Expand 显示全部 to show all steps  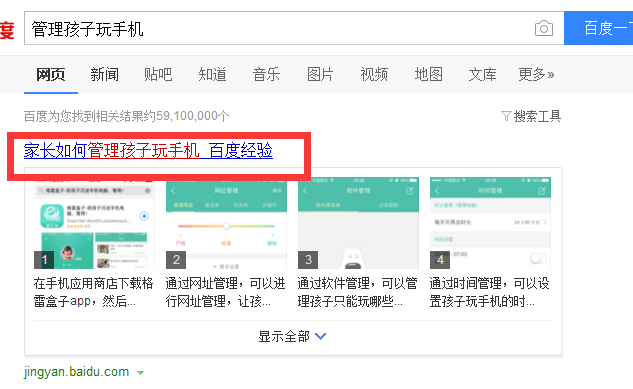tap(292, 336)
